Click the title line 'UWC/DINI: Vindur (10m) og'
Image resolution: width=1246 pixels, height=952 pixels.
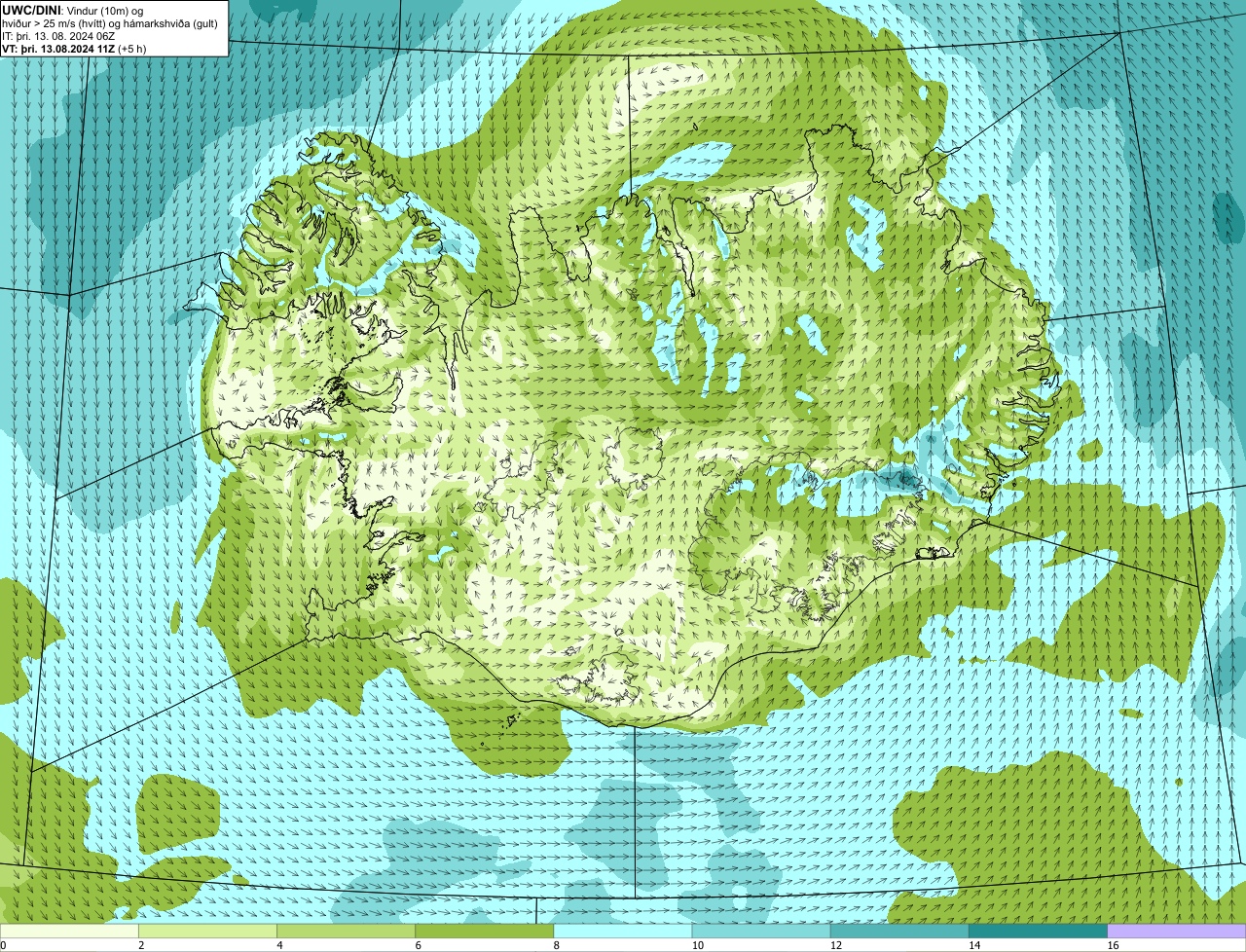pyautogui.click(x=73, y=10)
